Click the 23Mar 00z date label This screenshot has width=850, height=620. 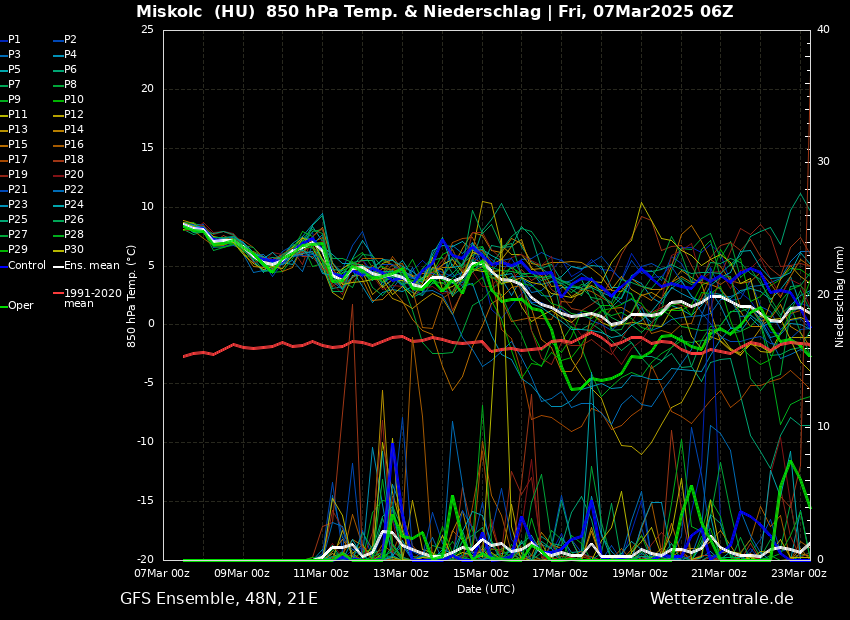pos(798,574)
